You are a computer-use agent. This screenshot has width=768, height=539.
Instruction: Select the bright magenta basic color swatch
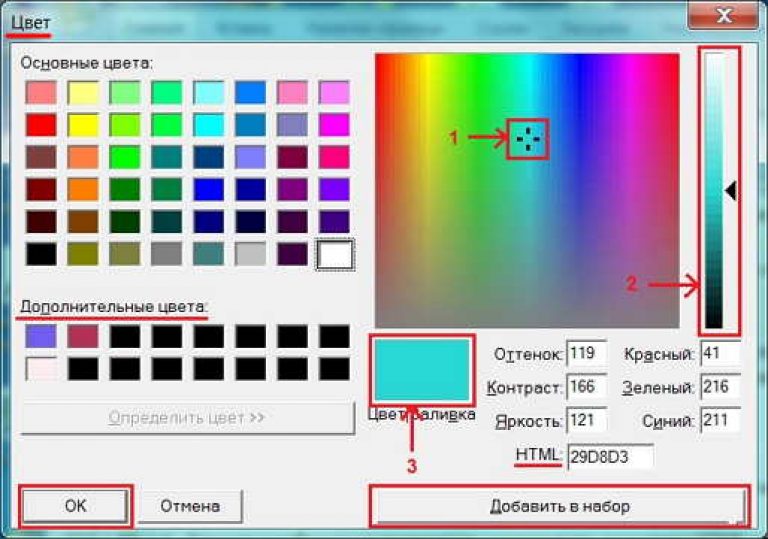(335, 125)
